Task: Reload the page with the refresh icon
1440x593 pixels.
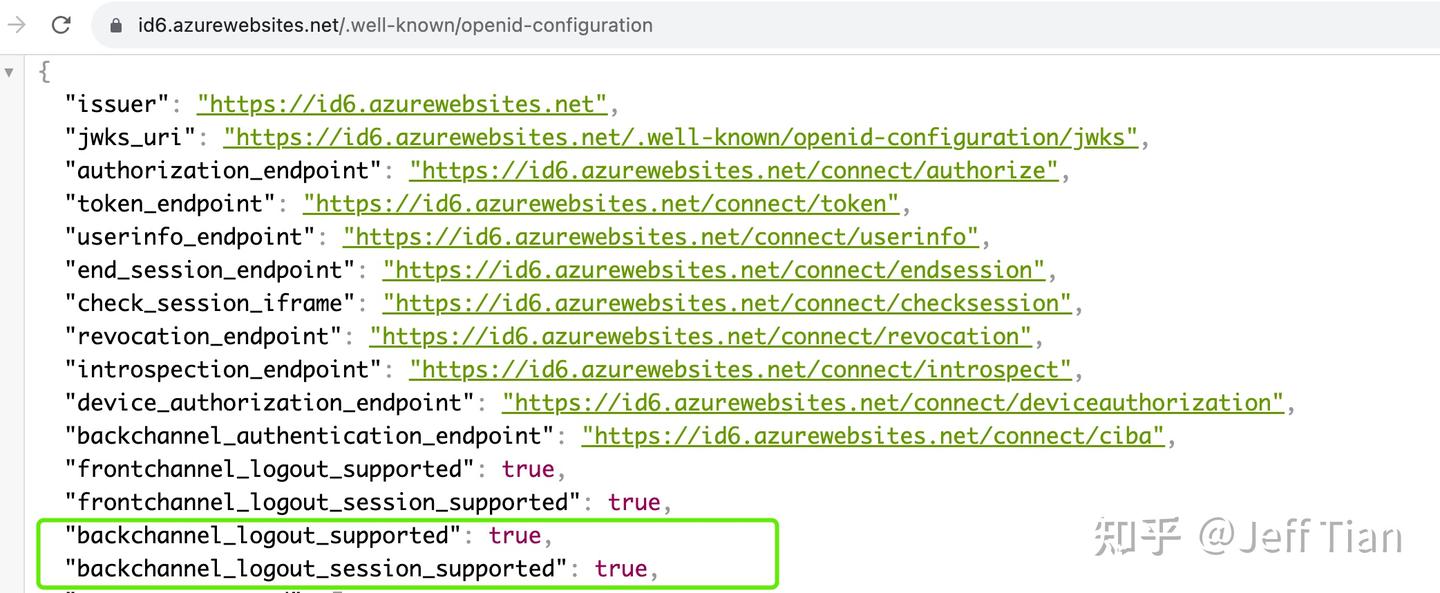Action: [x=61, y=25]
